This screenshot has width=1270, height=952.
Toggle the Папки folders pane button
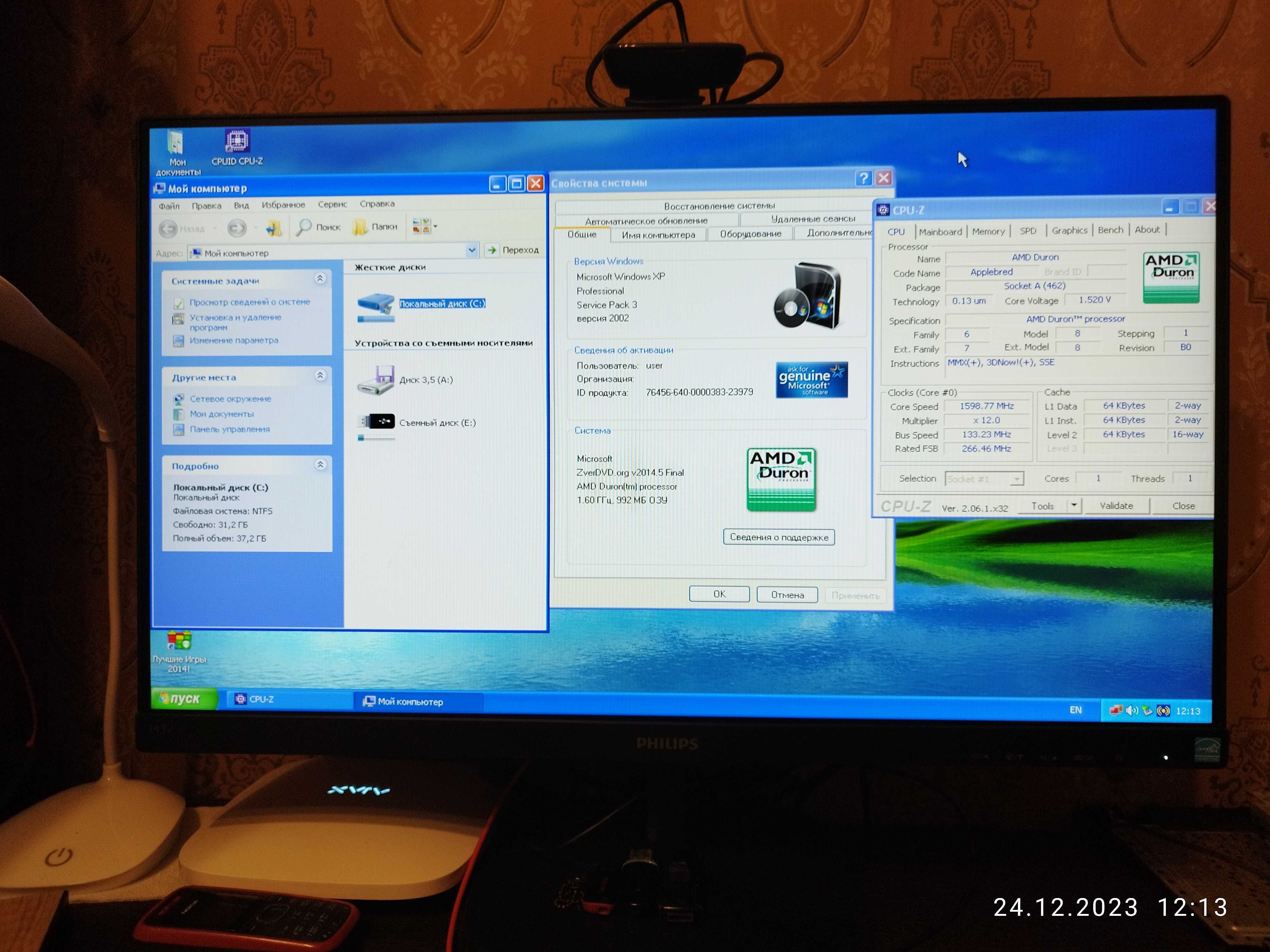pos(376,227)
